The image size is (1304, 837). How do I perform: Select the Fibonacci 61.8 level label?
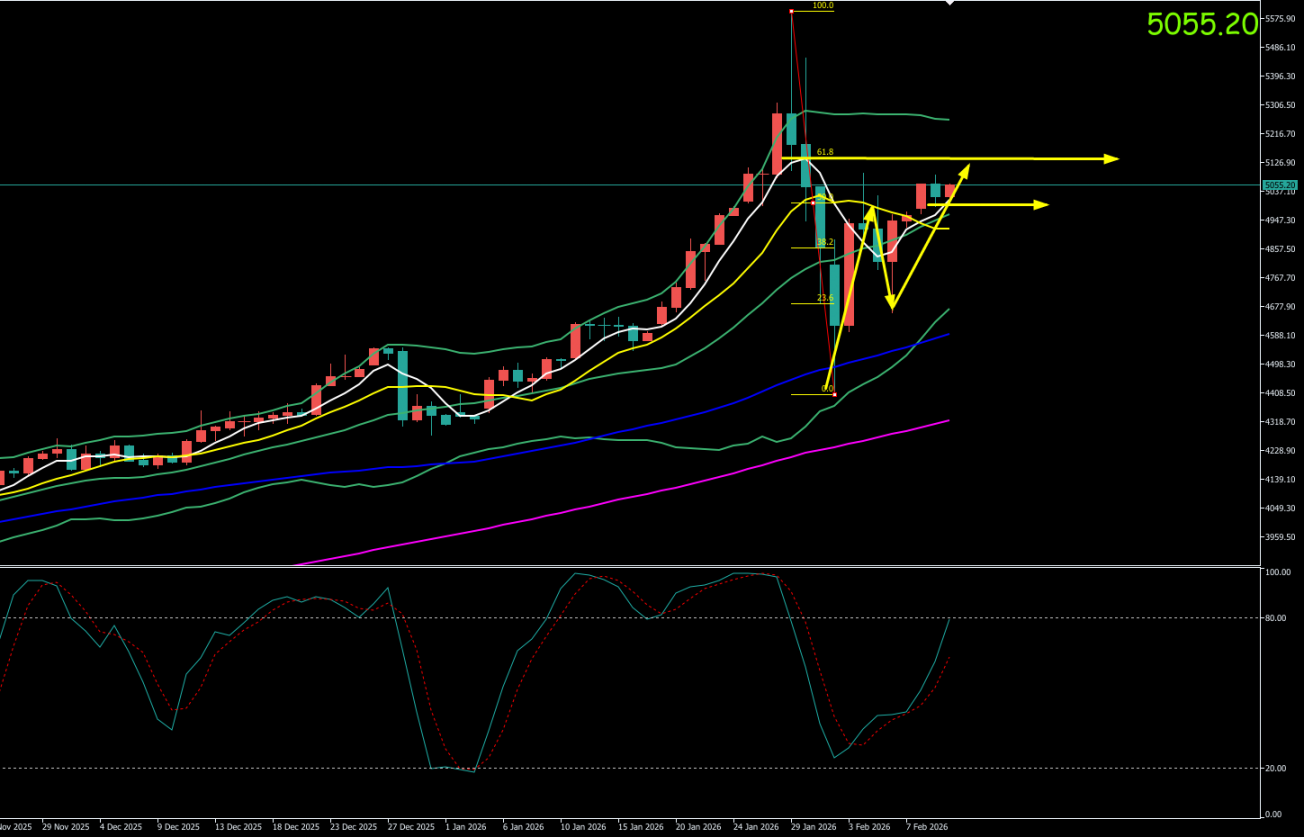(x=825, y=152)
